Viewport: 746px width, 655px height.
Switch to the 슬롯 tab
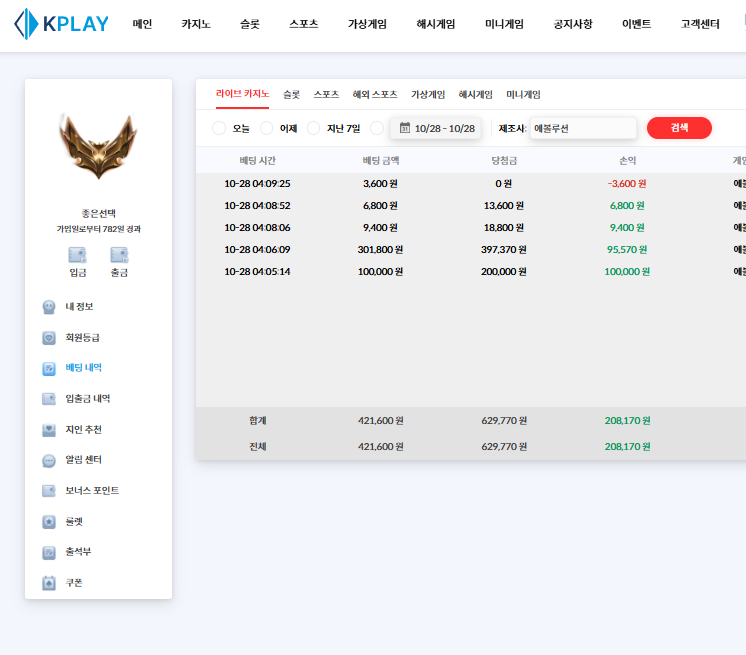[291, 94]
